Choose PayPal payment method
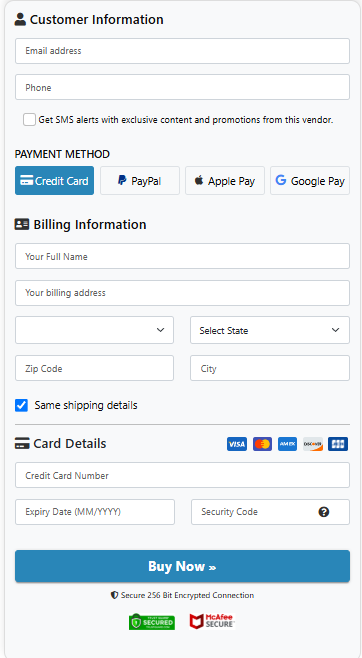This screenshot has height=658, width=362. coord(140,181)
